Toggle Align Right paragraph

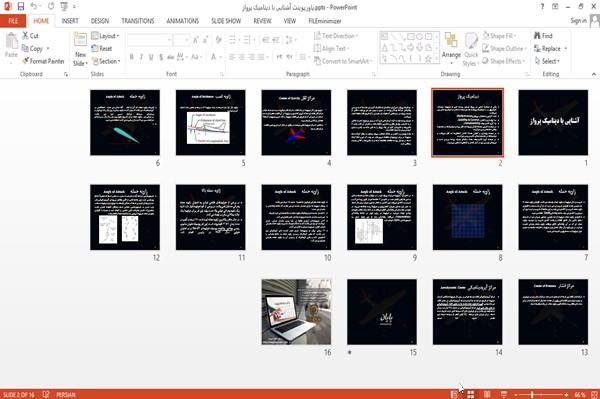251,57
